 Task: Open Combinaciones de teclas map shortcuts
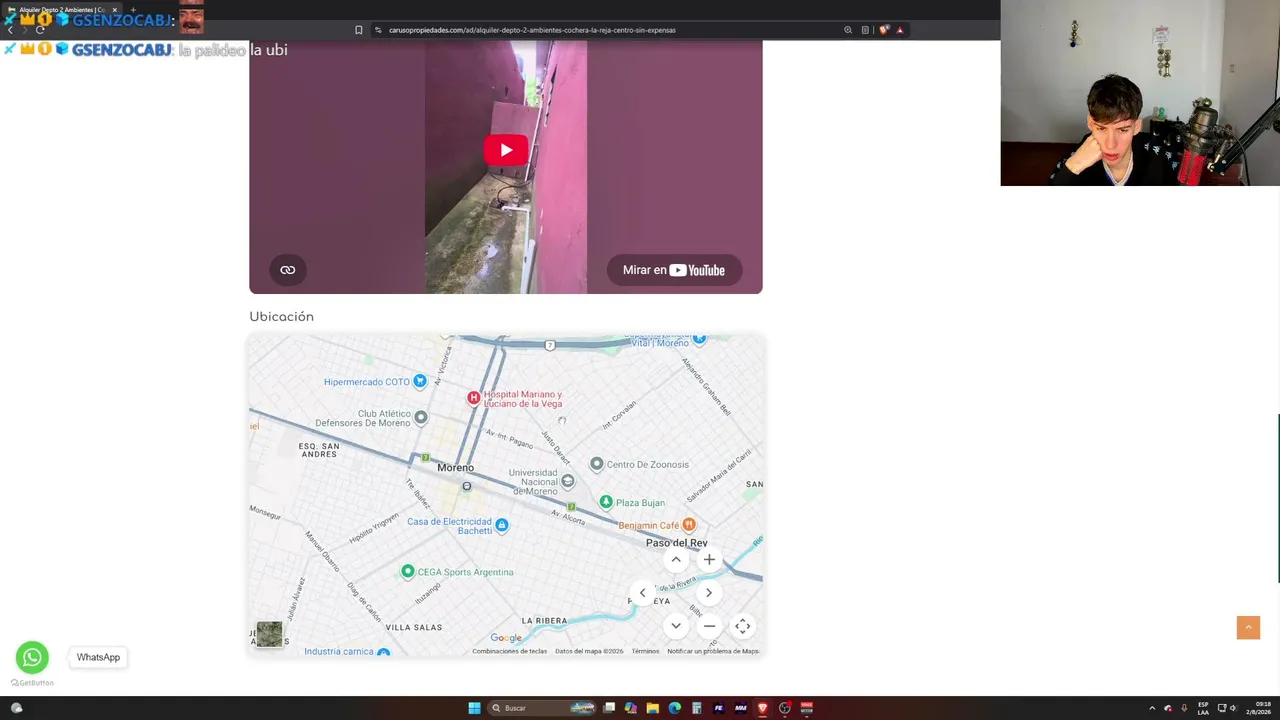pos(510,651)
